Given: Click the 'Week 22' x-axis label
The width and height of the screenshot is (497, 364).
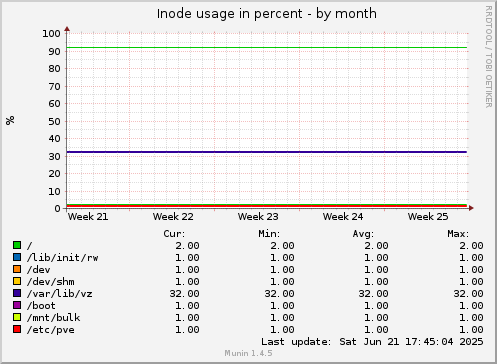Looking at the screenshot, I should tap(173, 217).
